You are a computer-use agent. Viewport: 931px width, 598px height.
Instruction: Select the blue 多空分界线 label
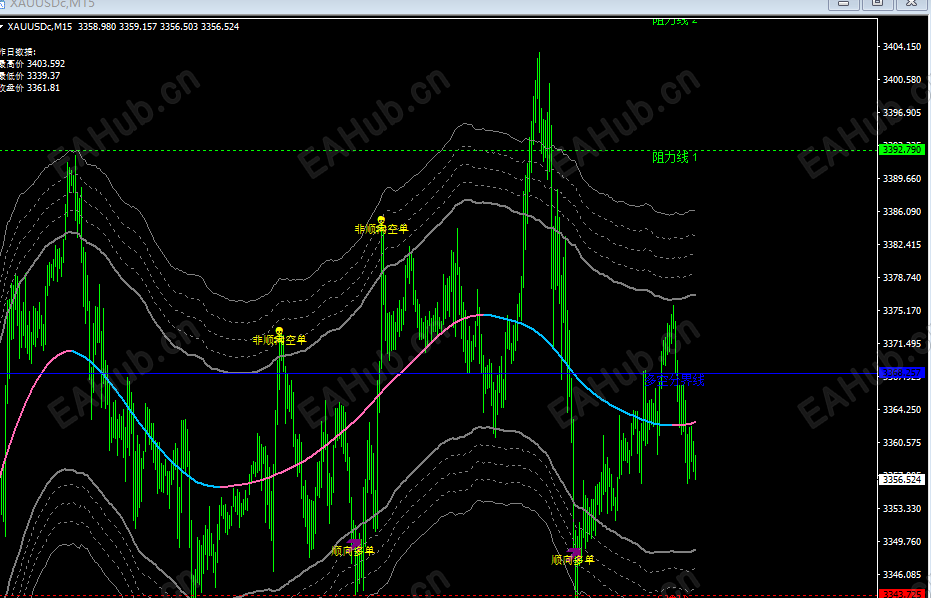tap(674, 381)
